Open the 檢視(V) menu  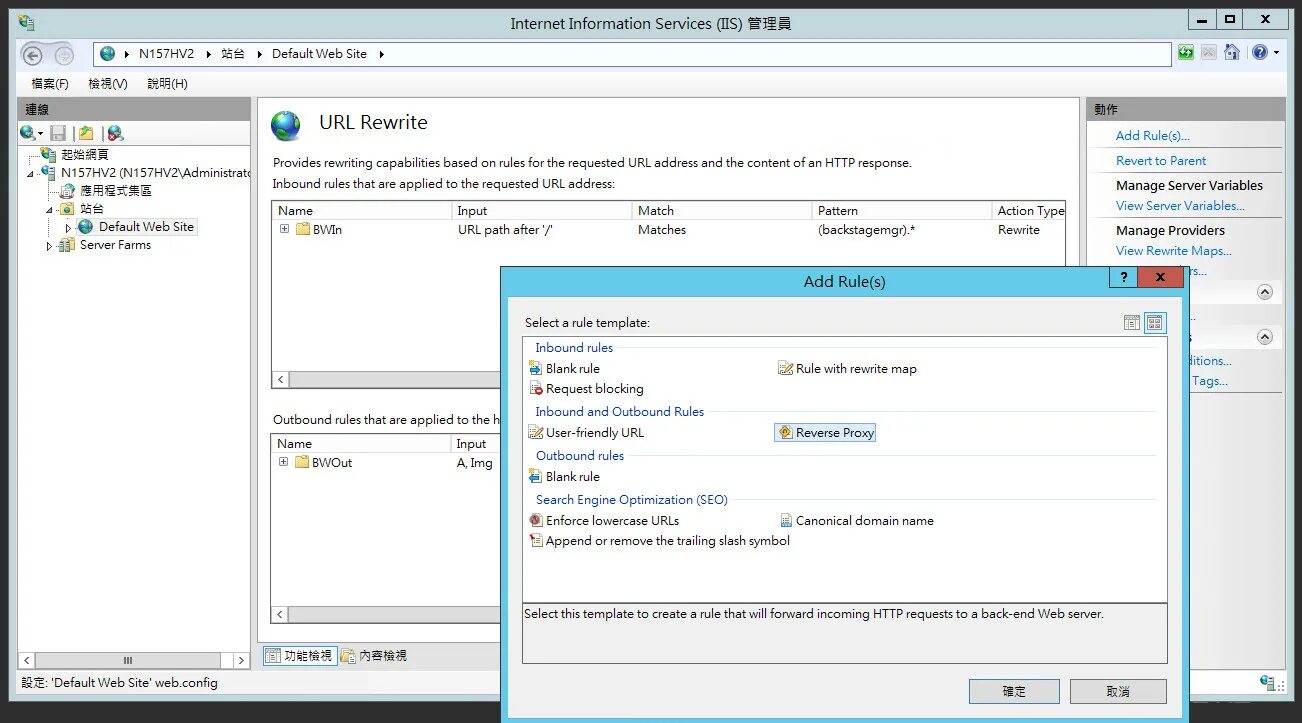[108, 83]
